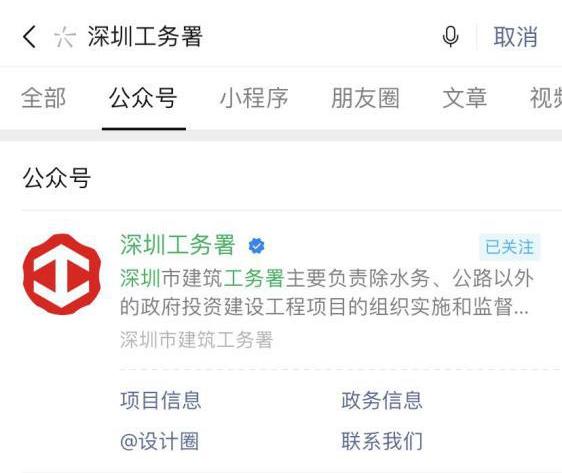Viewport: 562px width, 473px height.
Task: Switch to the 文章 tab
Action: click(465, 98)
